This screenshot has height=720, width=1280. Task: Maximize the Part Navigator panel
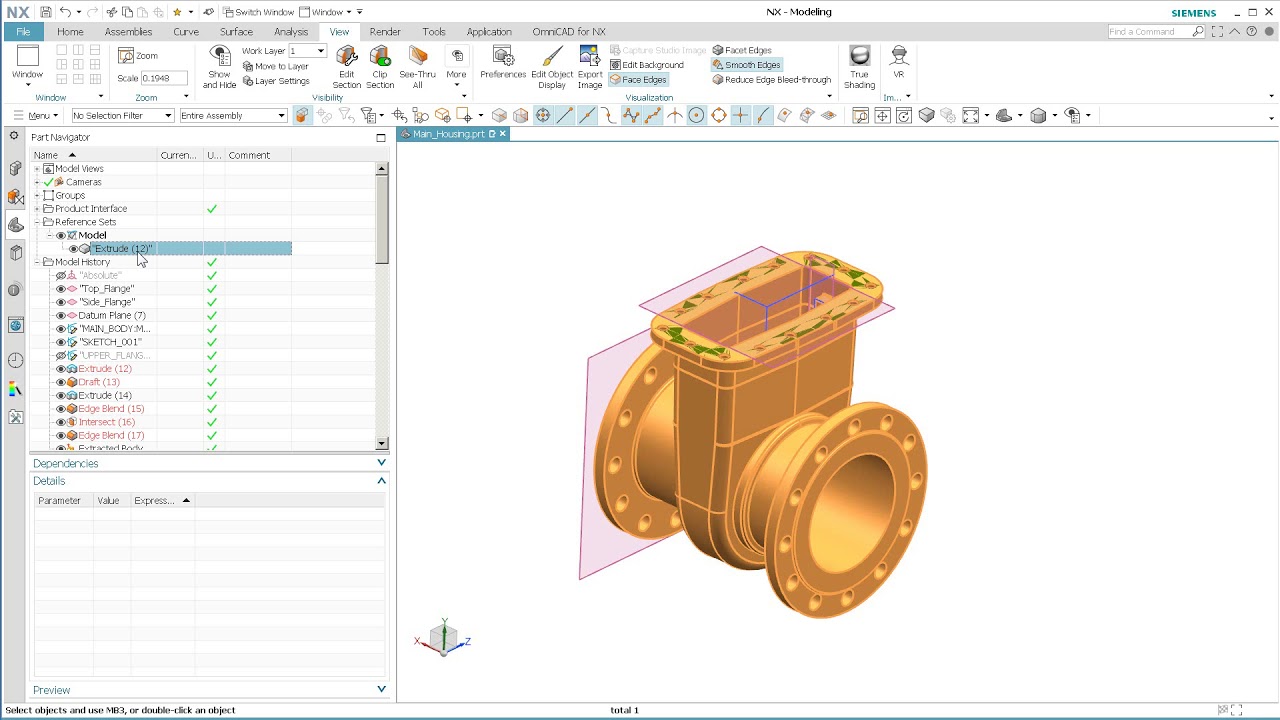pos(381,138)
